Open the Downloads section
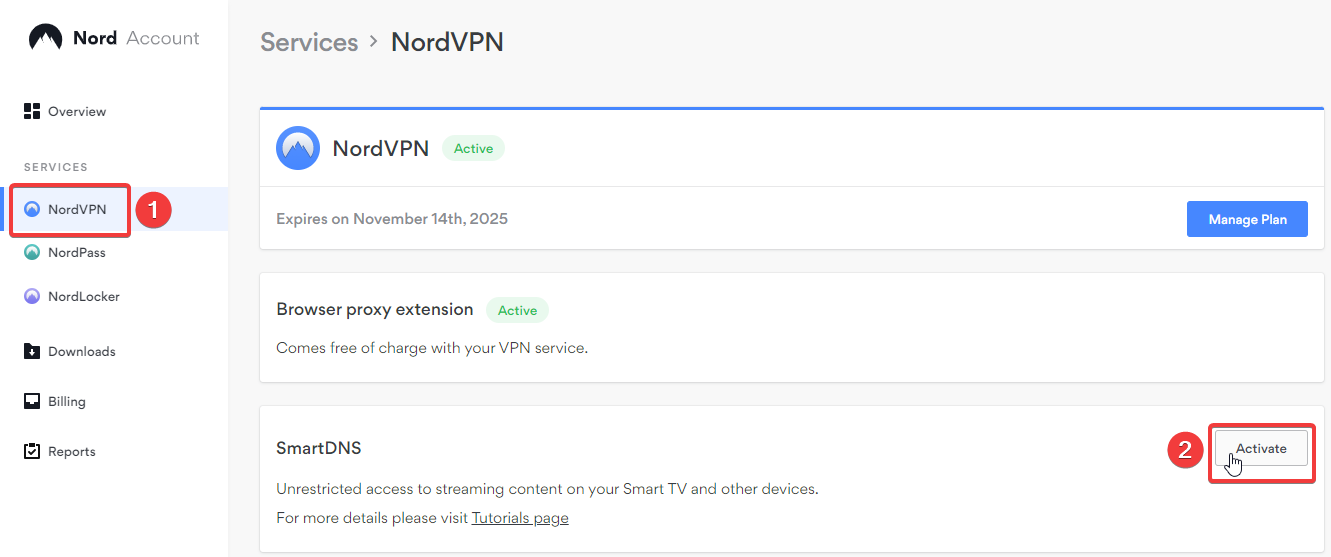1331x557 pixels. (82, 352)
